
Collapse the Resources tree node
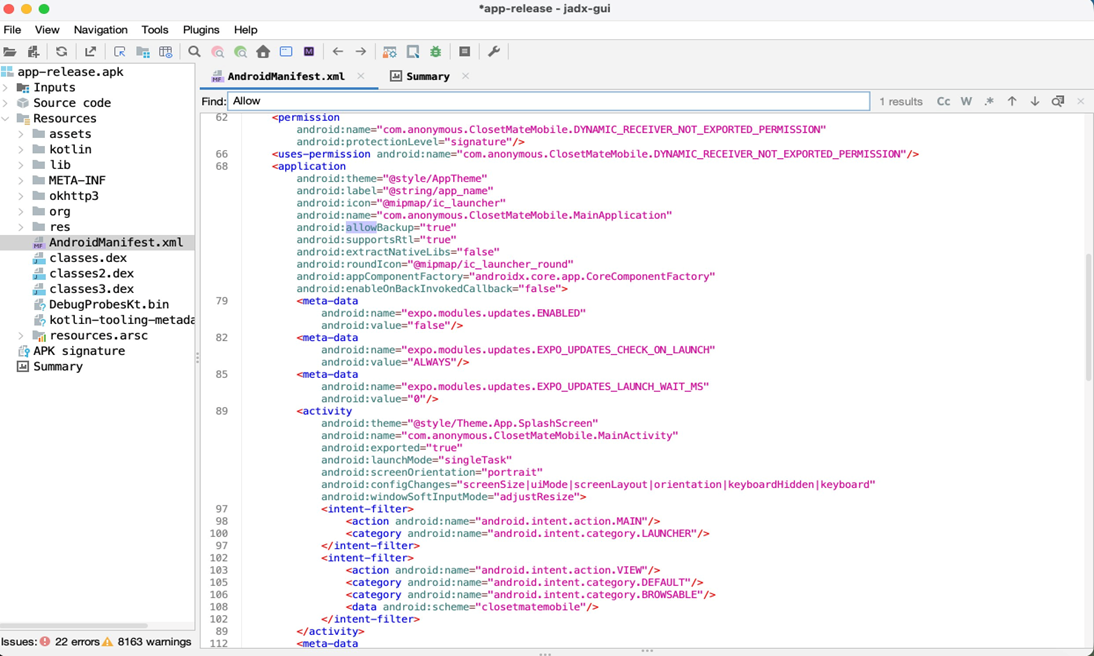tap(6, 119)
